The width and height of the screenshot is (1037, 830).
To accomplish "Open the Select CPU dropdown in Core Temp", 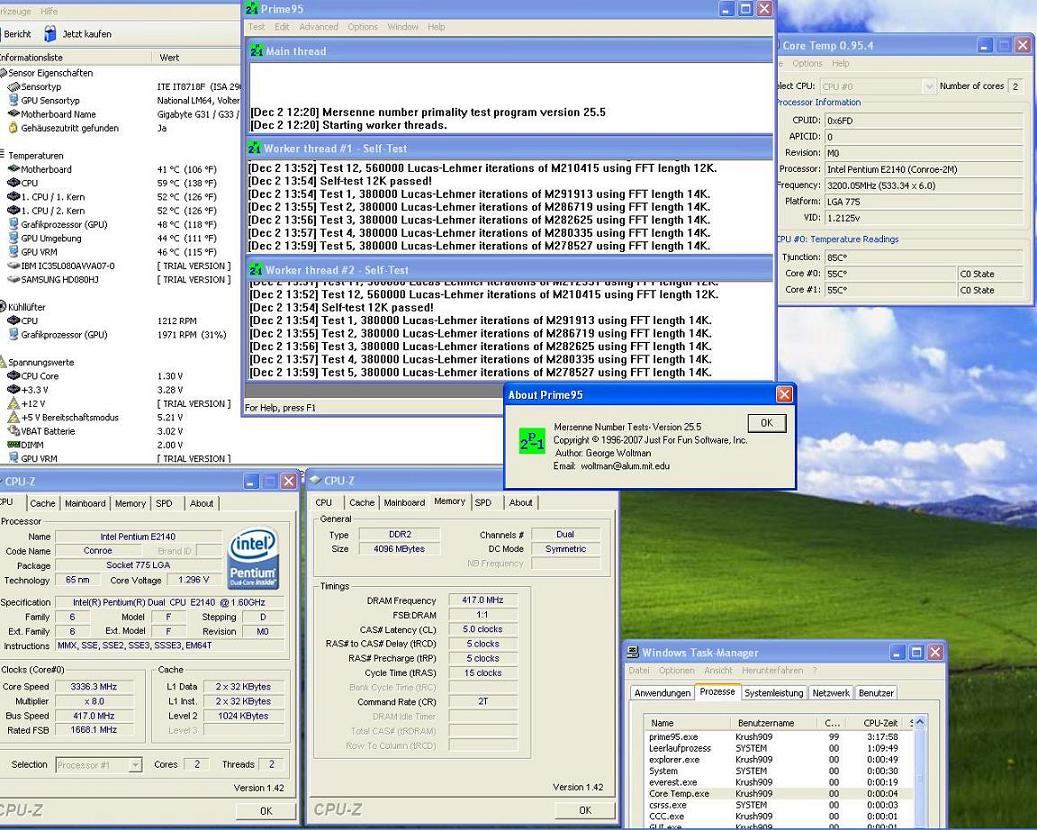I will [x=929, y=86].
